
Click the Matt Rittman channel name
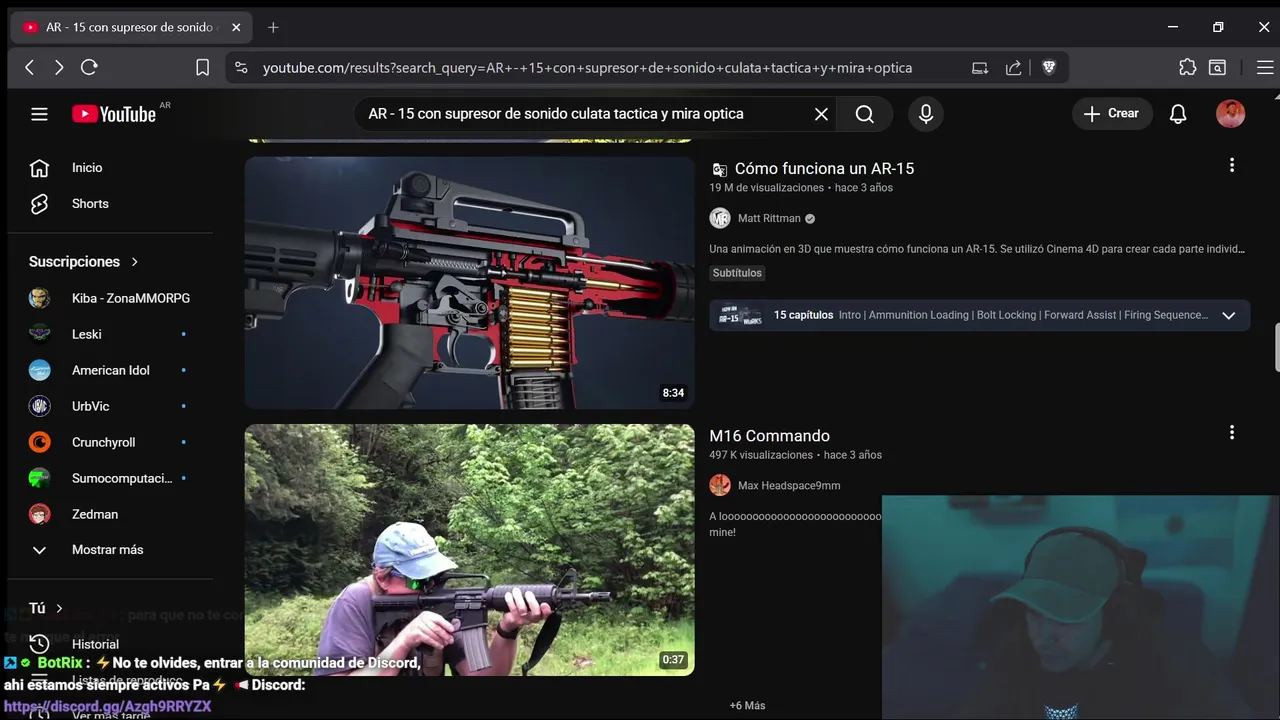769,218
